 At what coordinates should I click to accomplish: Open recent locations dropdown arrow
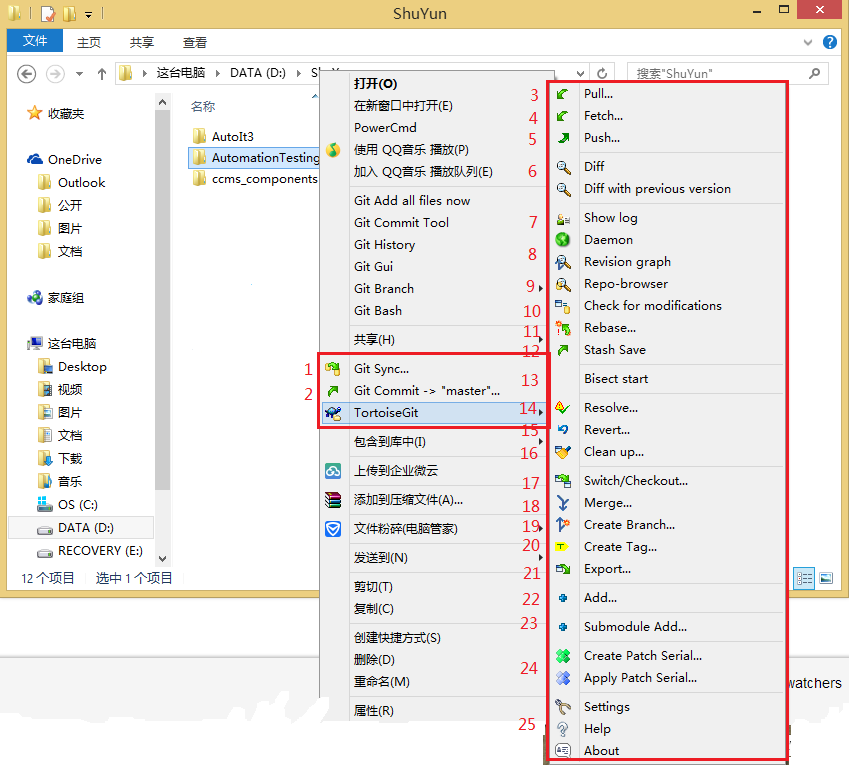pyautogui.click(x=80, y=74)
